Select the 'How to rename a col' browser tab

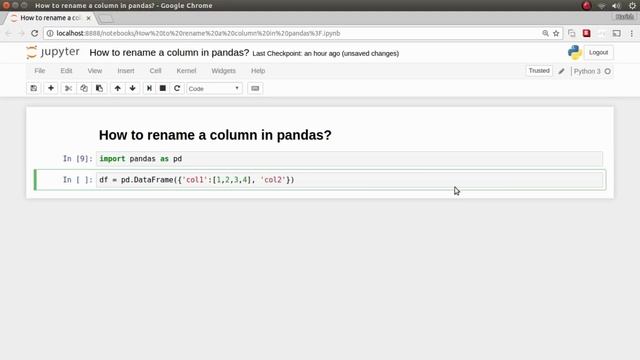(x=50, y=18)
